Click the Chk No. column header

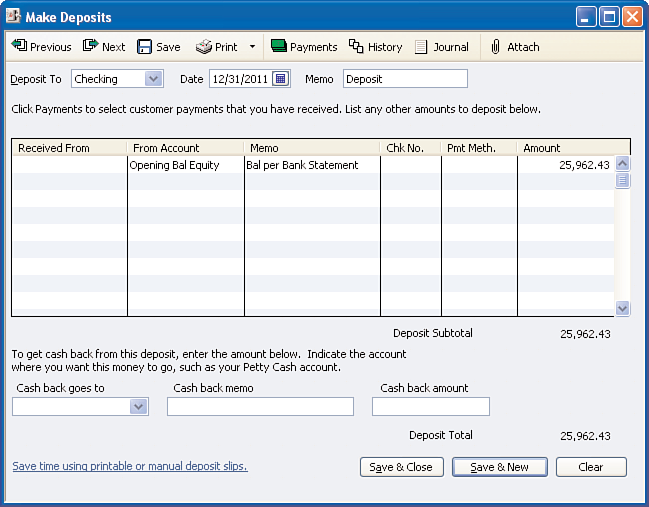[411, 148]
